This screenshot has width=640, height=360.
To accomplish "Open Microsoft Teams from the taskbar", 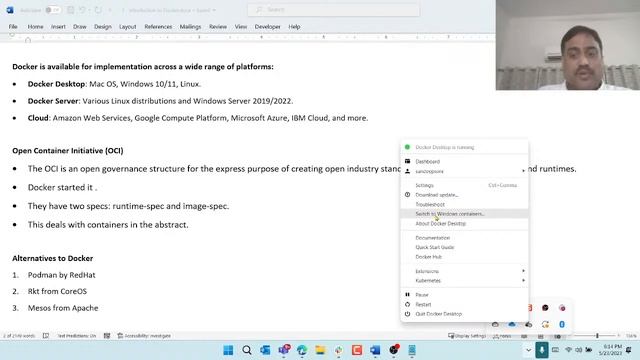I will pyautogui.click(x=284, y=350).
